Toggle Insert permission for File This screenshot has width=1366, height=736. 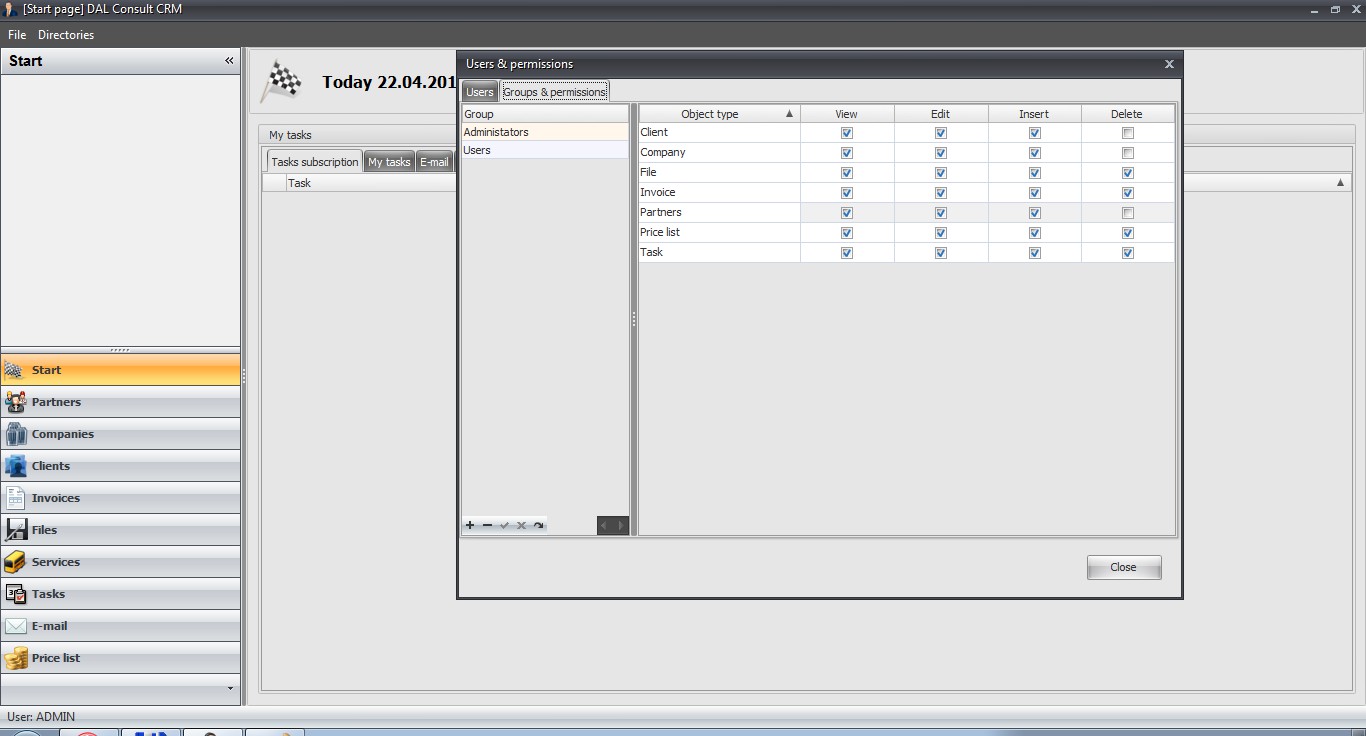(x=1035, y=173)
